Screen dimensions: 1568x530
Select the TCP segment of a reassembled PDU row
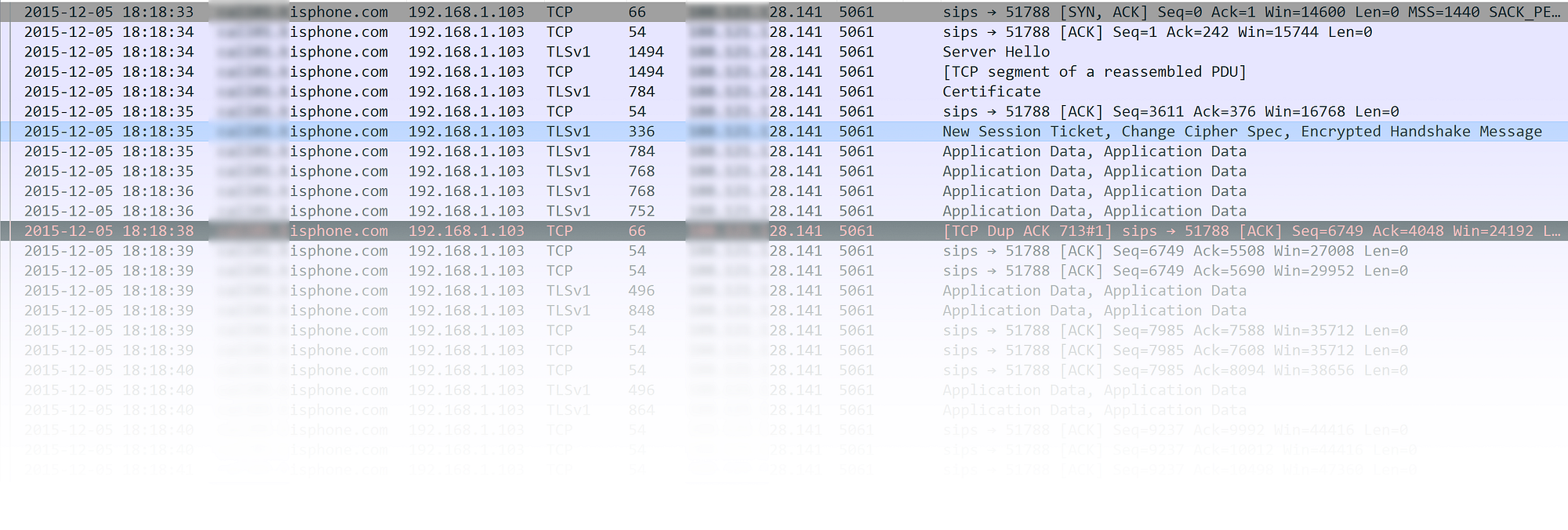(x=784, y=71)
